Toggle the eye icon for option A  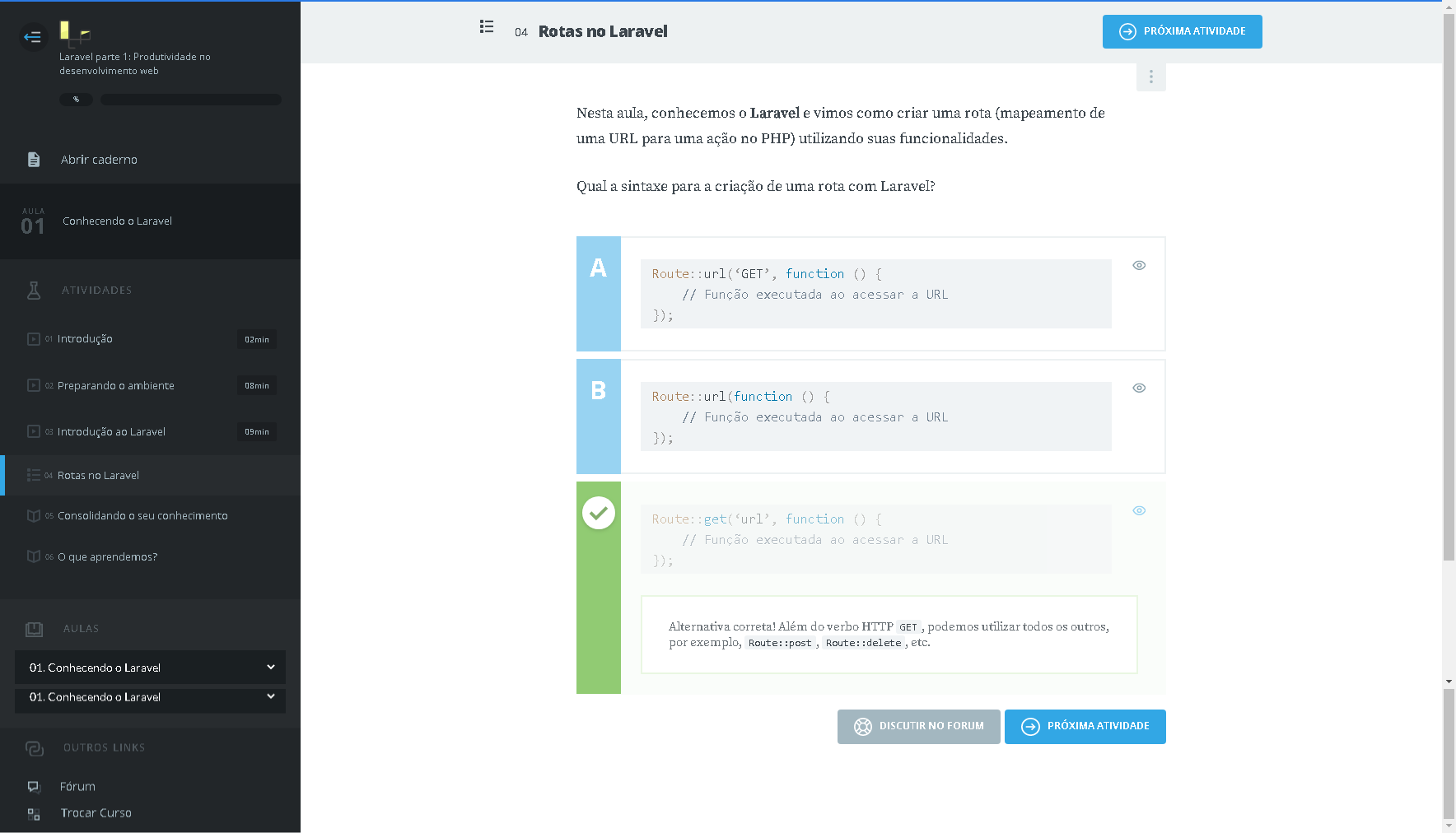coord(1139,265)
